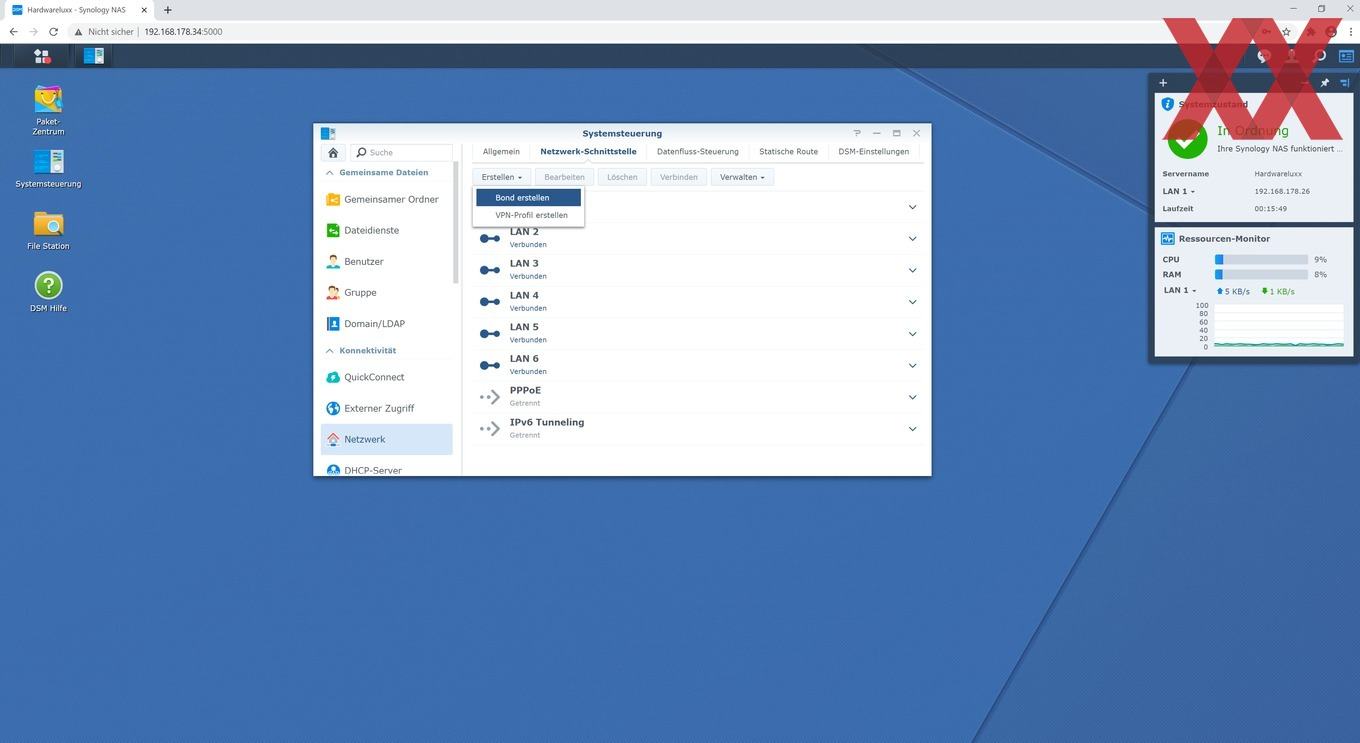Open File Station desktop icon

(x=48, y=231)
